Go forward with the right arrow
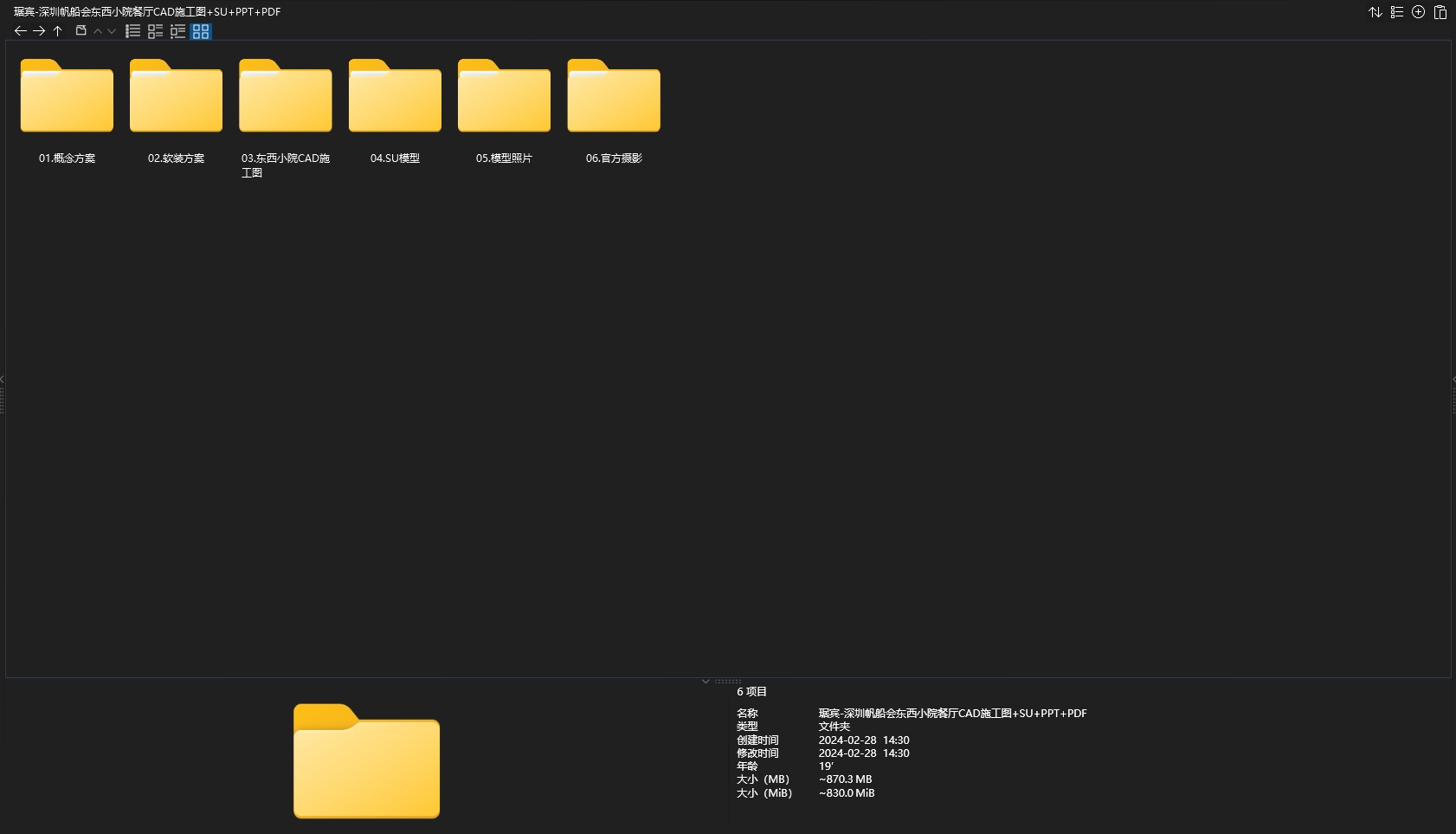The height and width of the screenshot is (834, 1456). [39, 31]
